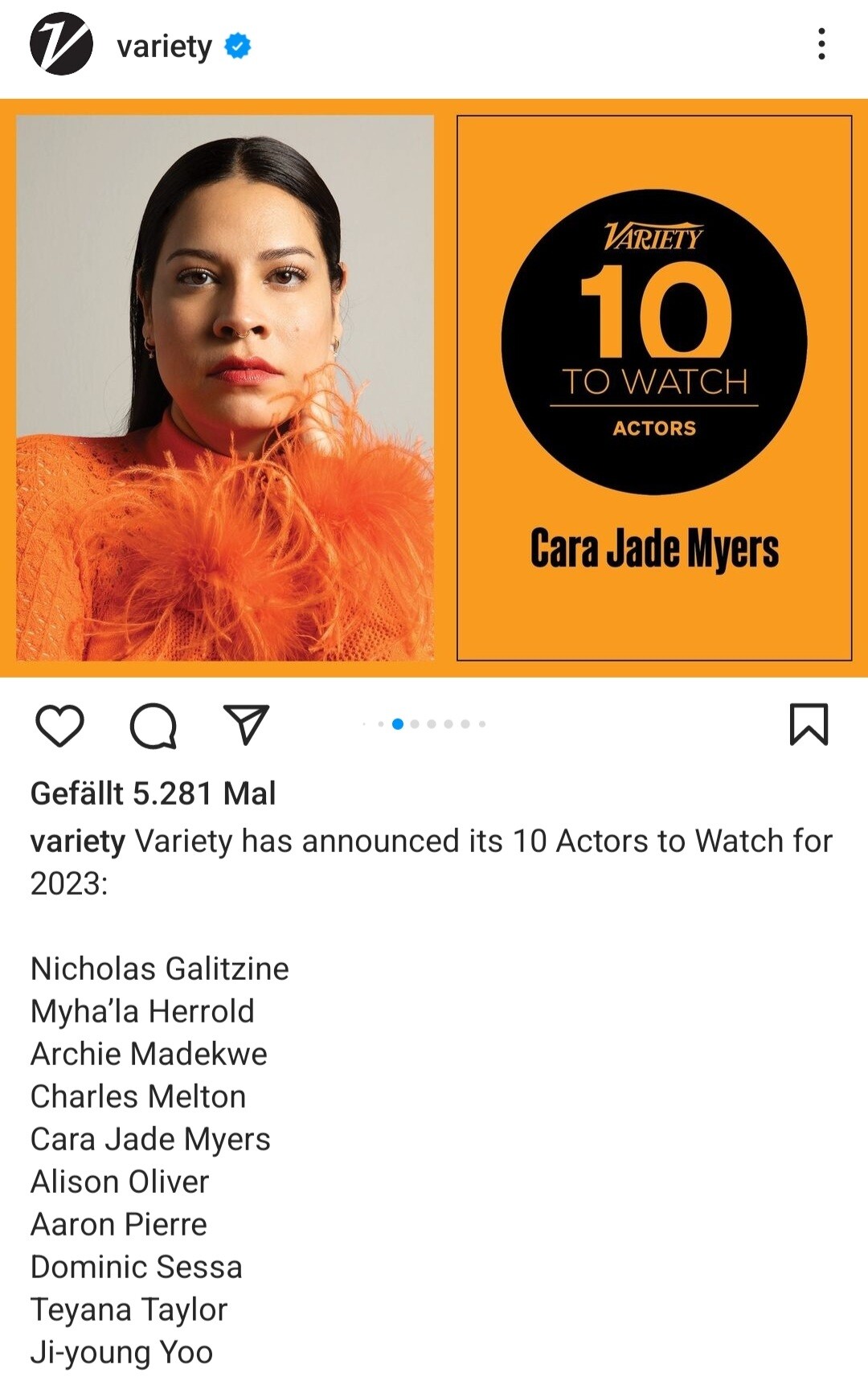
Task: Like the post with the heart icon
Action: tap(60, 725)
